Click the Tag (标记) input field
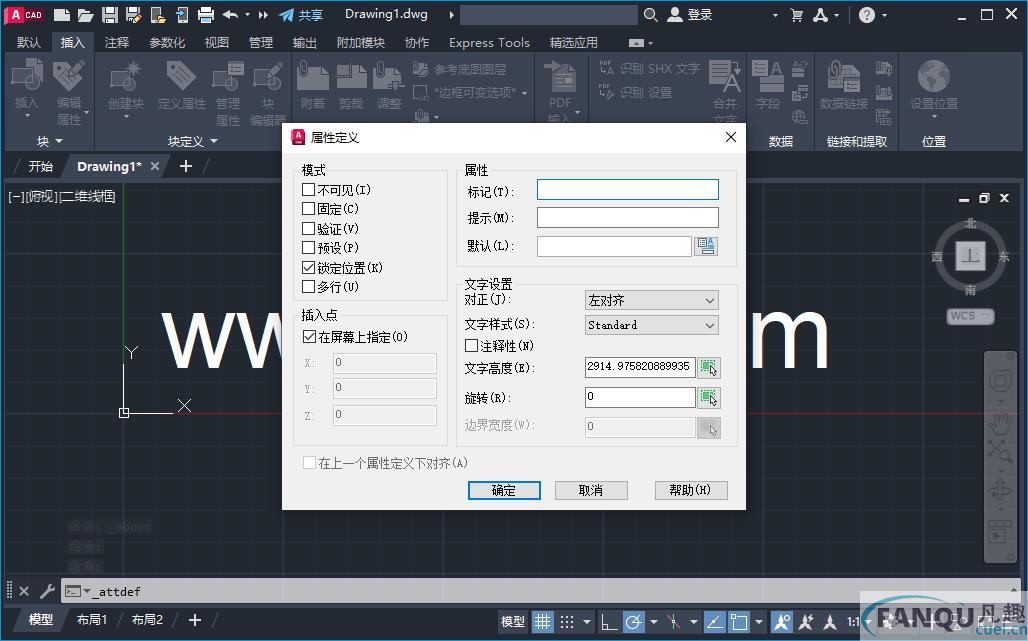 pyautogui.click(x=627, y=190)
